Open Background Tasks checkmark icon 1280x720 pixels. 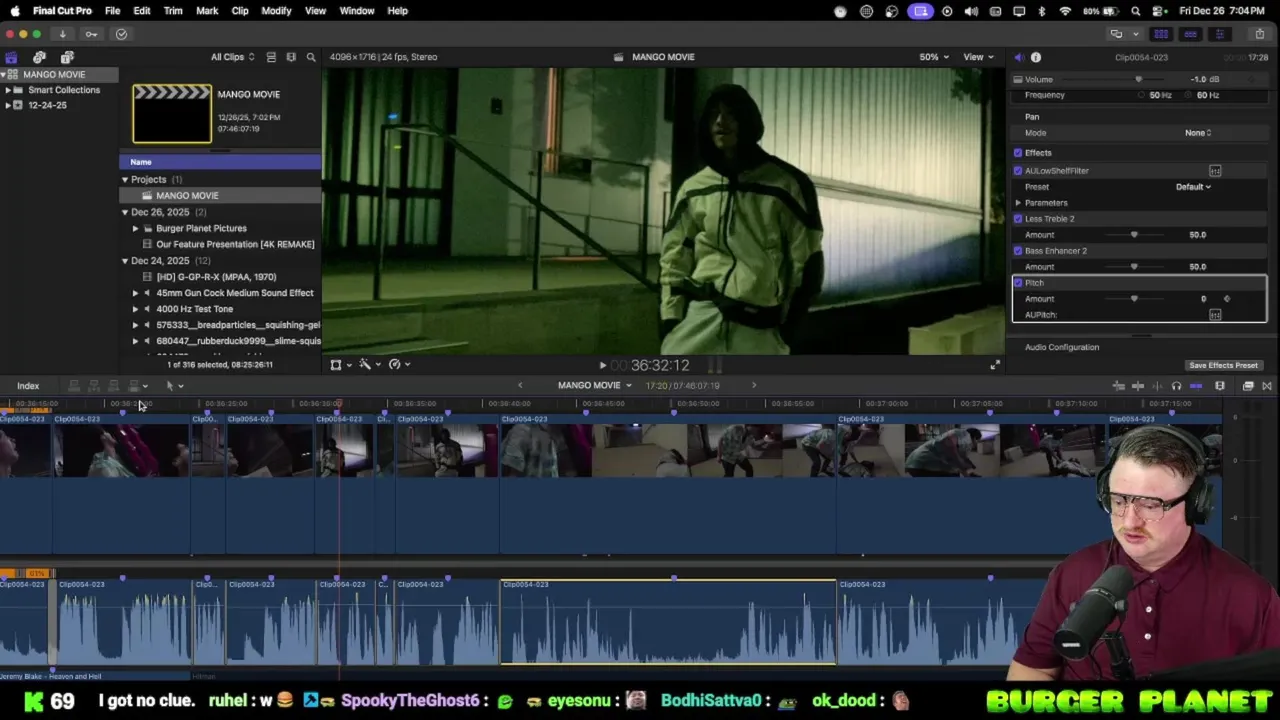pos(121,34)
